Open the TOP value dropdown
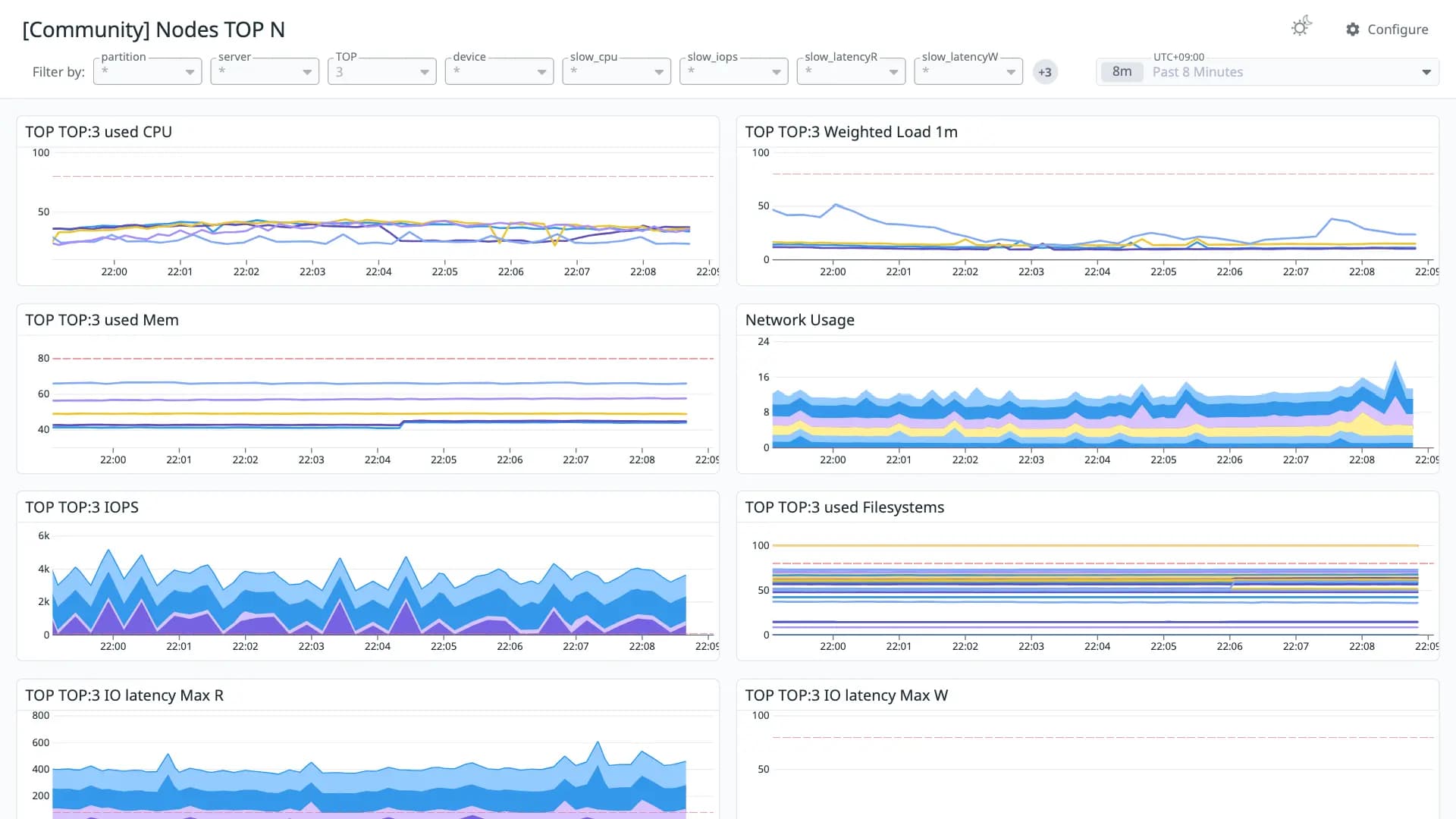The image size is (1456, 819). 382,71
